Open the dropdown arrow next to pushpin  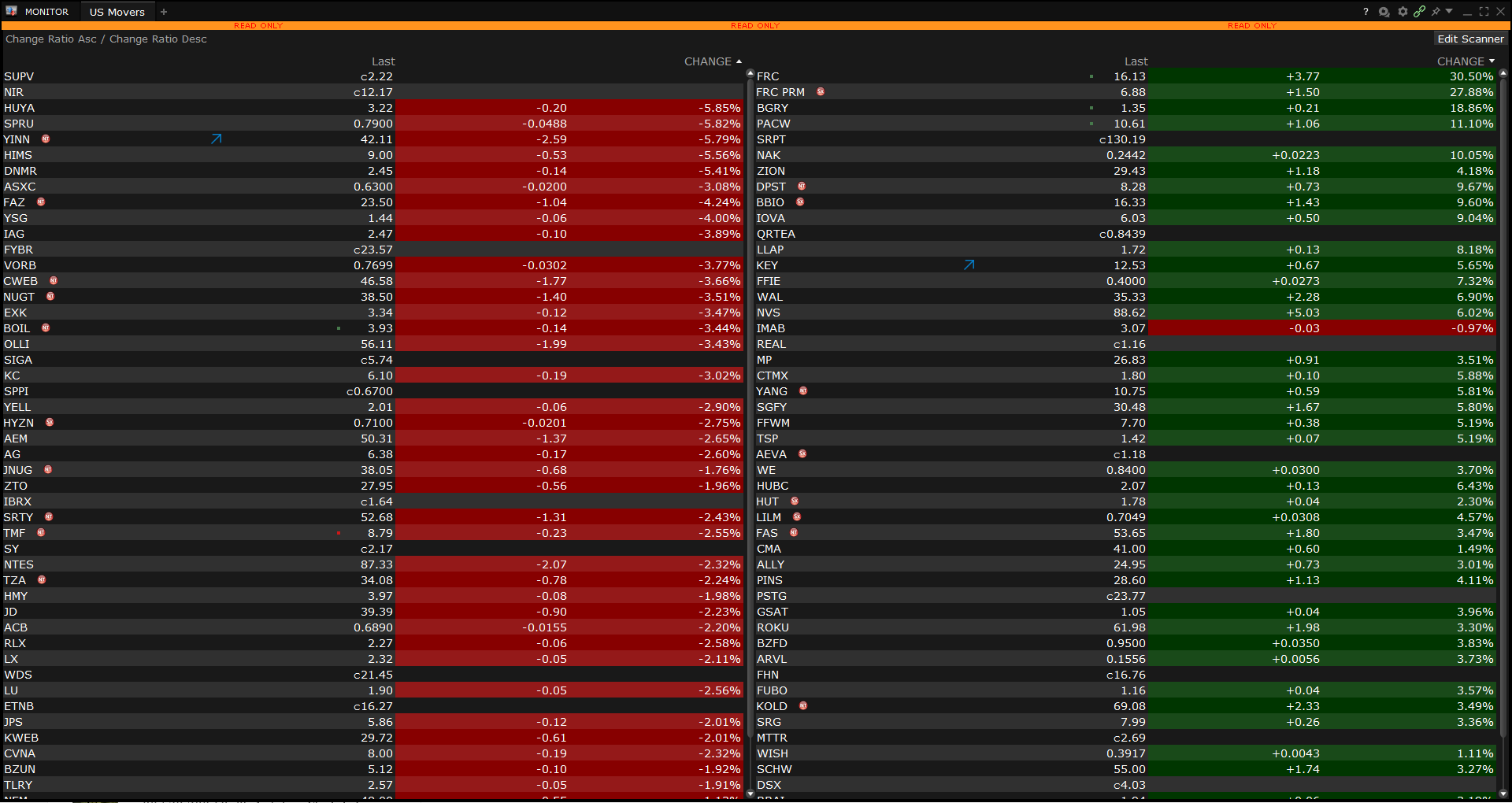point(1449,11)
